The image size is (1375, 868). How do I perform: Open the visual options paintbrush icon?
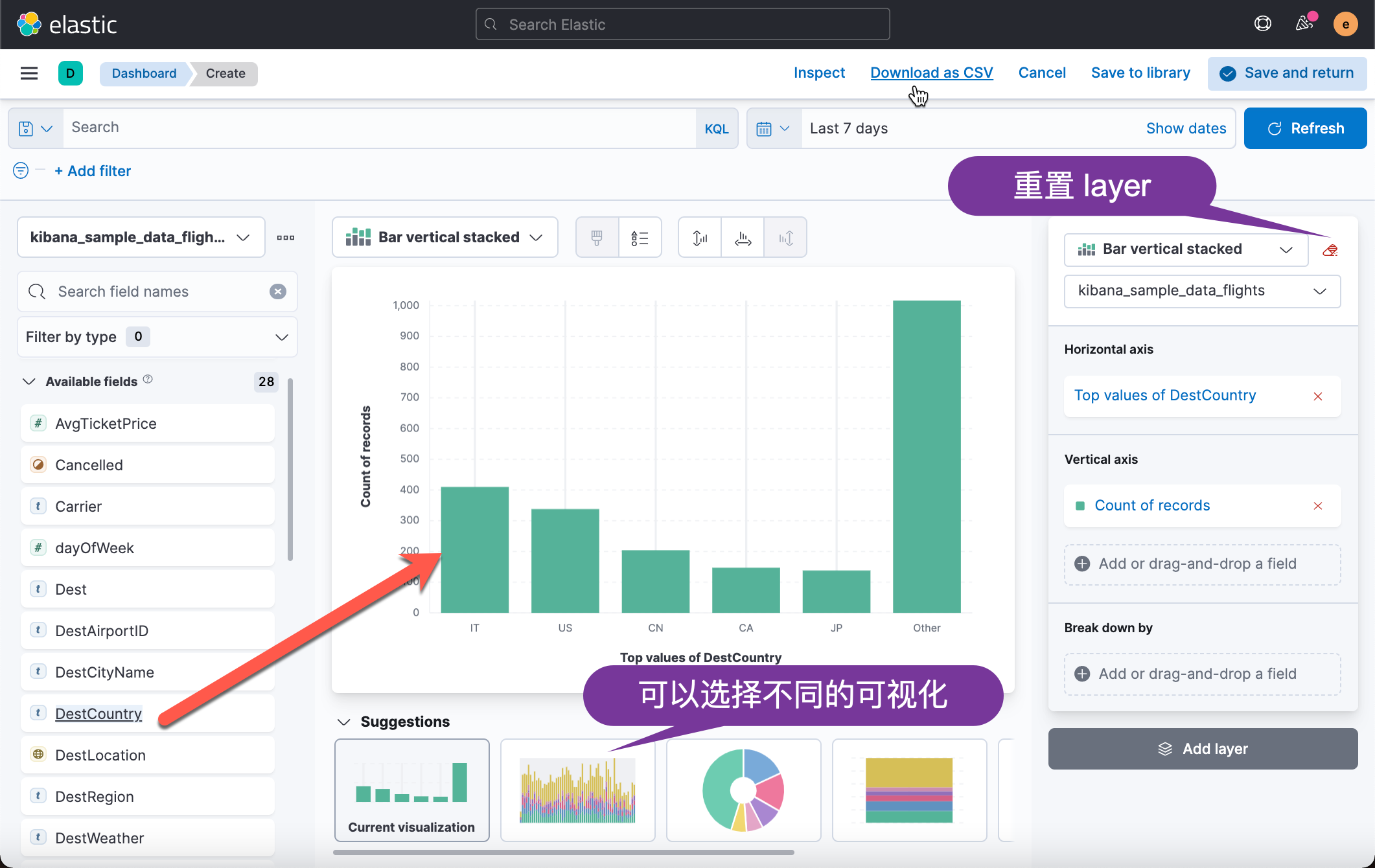[597, 238]
